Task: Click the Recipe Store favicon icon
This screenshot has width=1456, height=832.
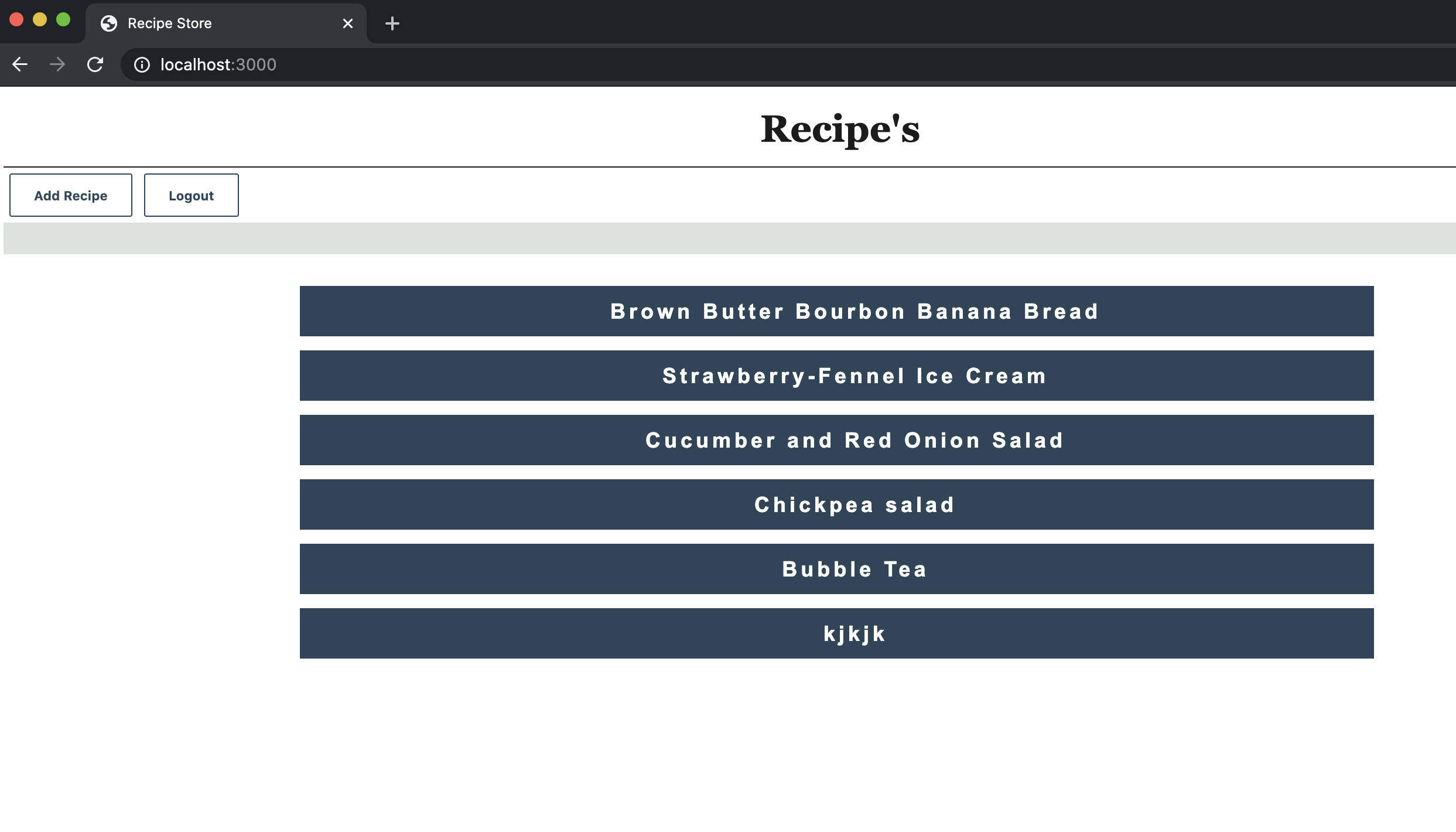Action: [x=111, y=23]
